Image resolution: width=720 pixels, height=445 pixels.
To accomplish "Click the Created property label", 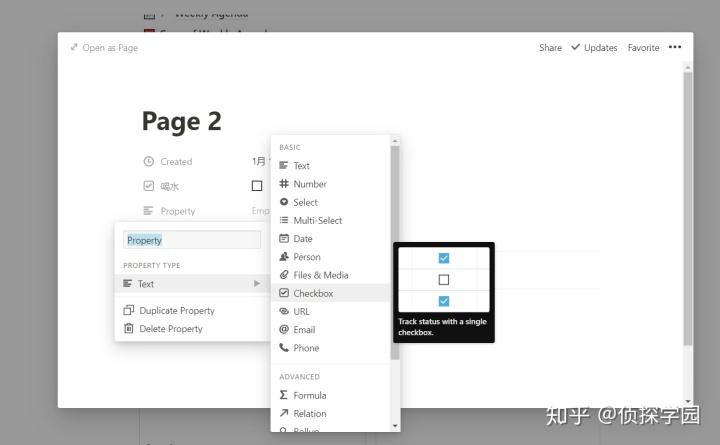I will pos(176,162).
